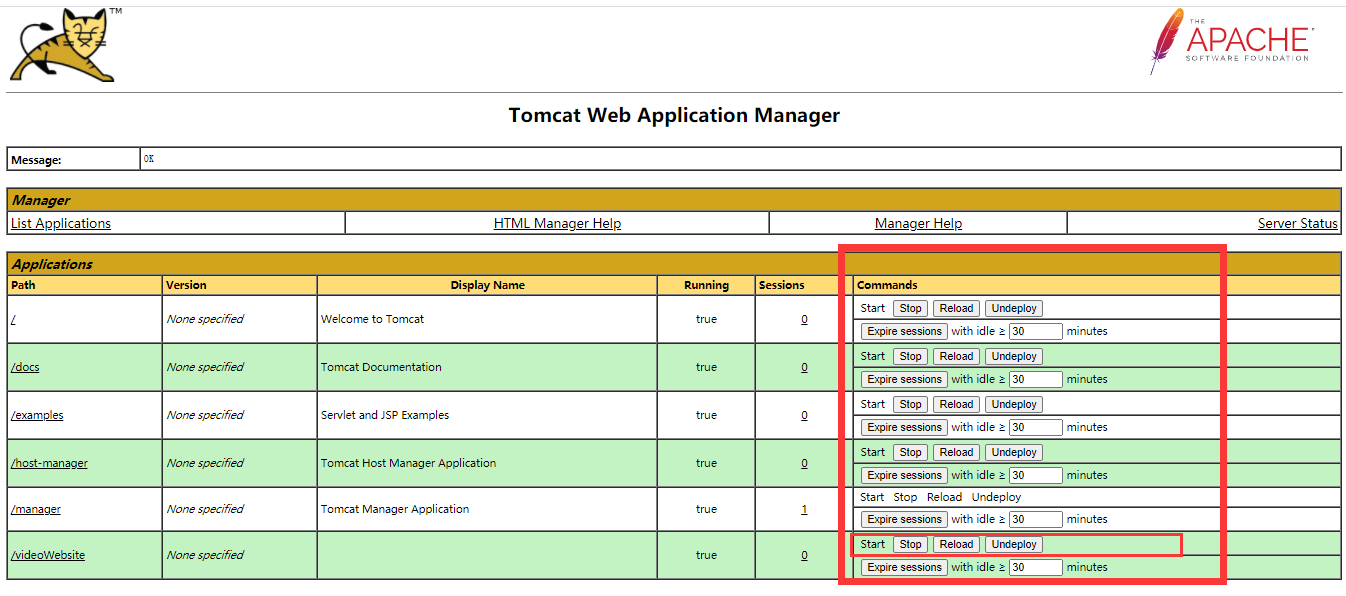Expire sessions for /manager
1346x596 pixels.
coord(904,519)
